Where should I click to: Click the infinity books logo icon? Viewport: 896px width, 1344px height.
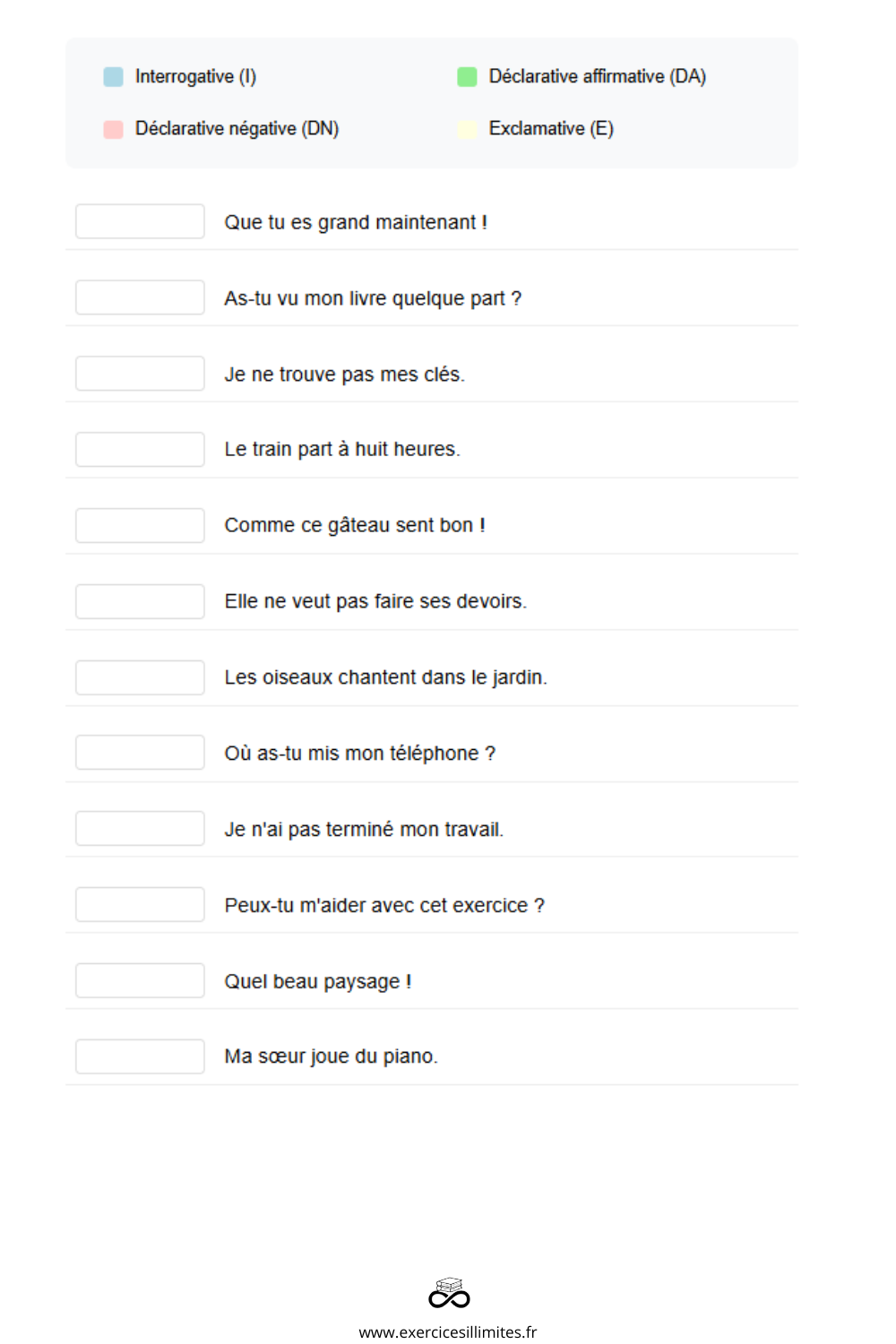[449, 1293]
